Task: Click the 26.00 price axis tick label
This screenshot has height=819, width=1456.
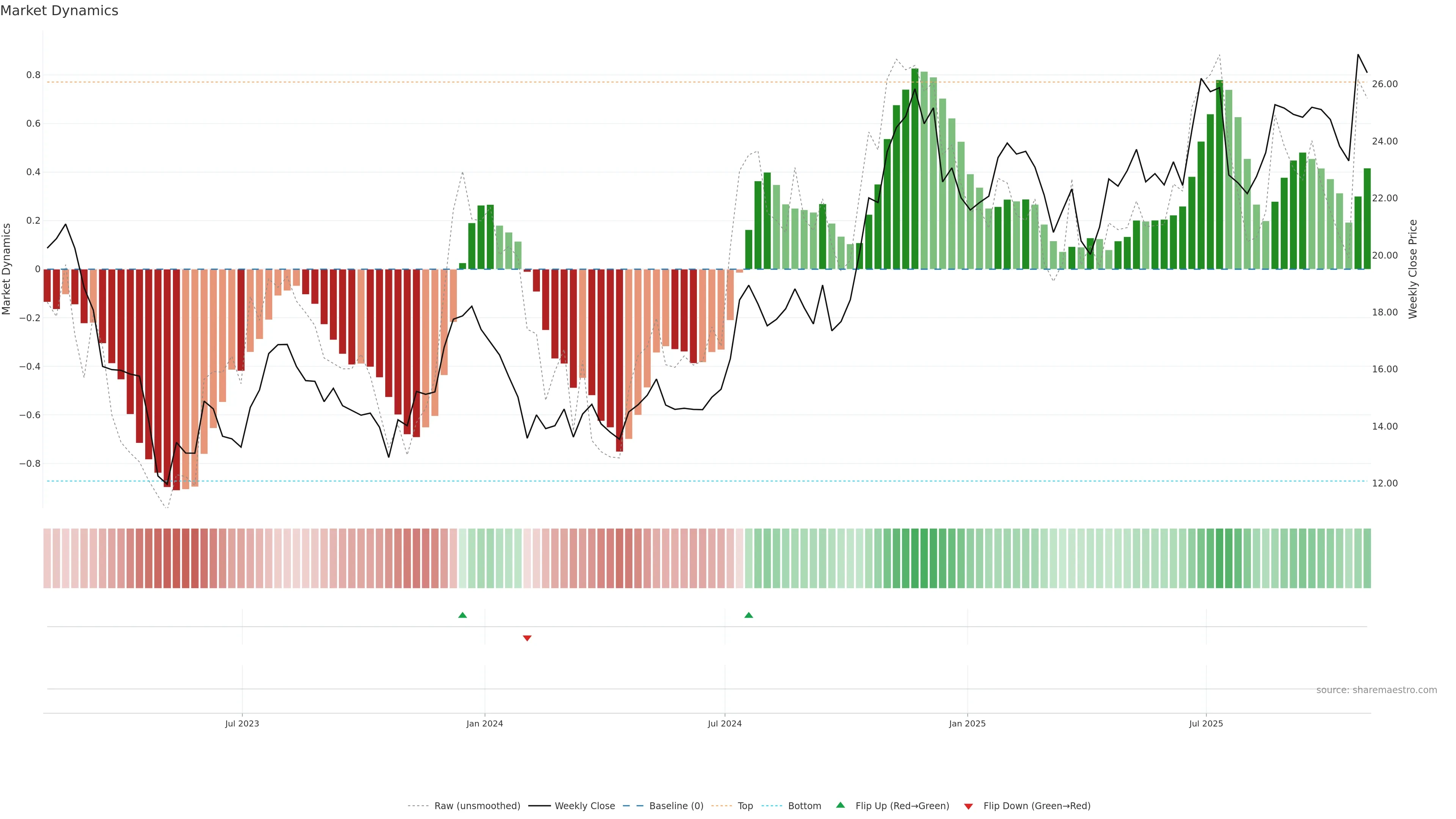Action: click(x=1384, y=84)
